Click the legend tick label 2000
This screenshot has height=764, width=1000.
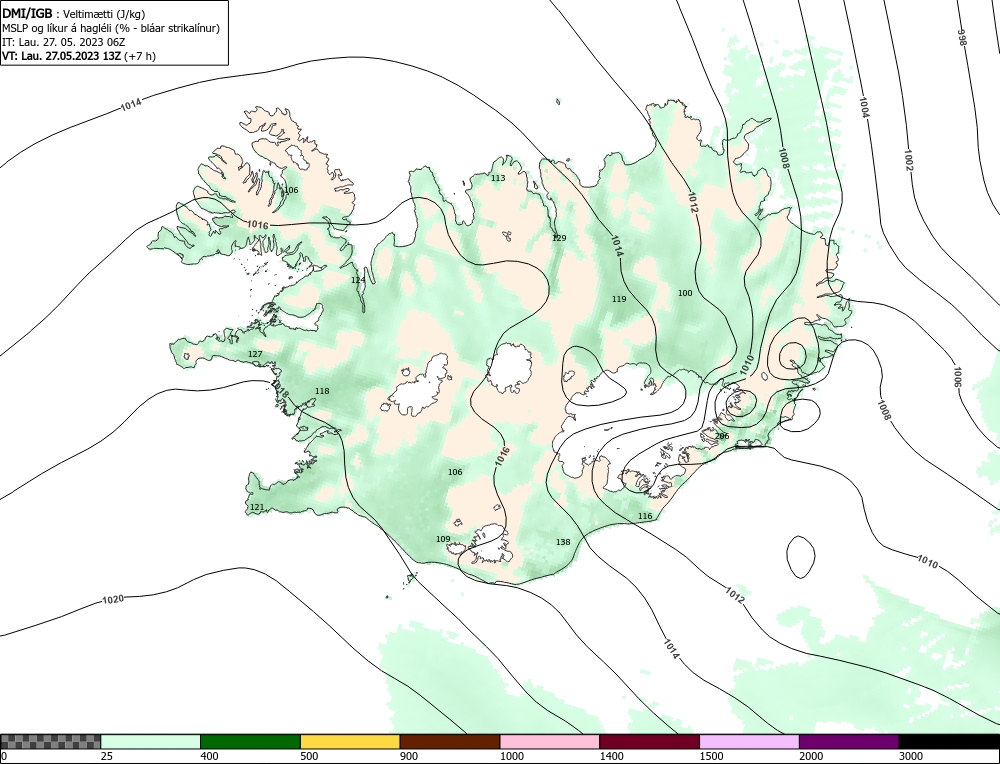click(x=811, y=756)
